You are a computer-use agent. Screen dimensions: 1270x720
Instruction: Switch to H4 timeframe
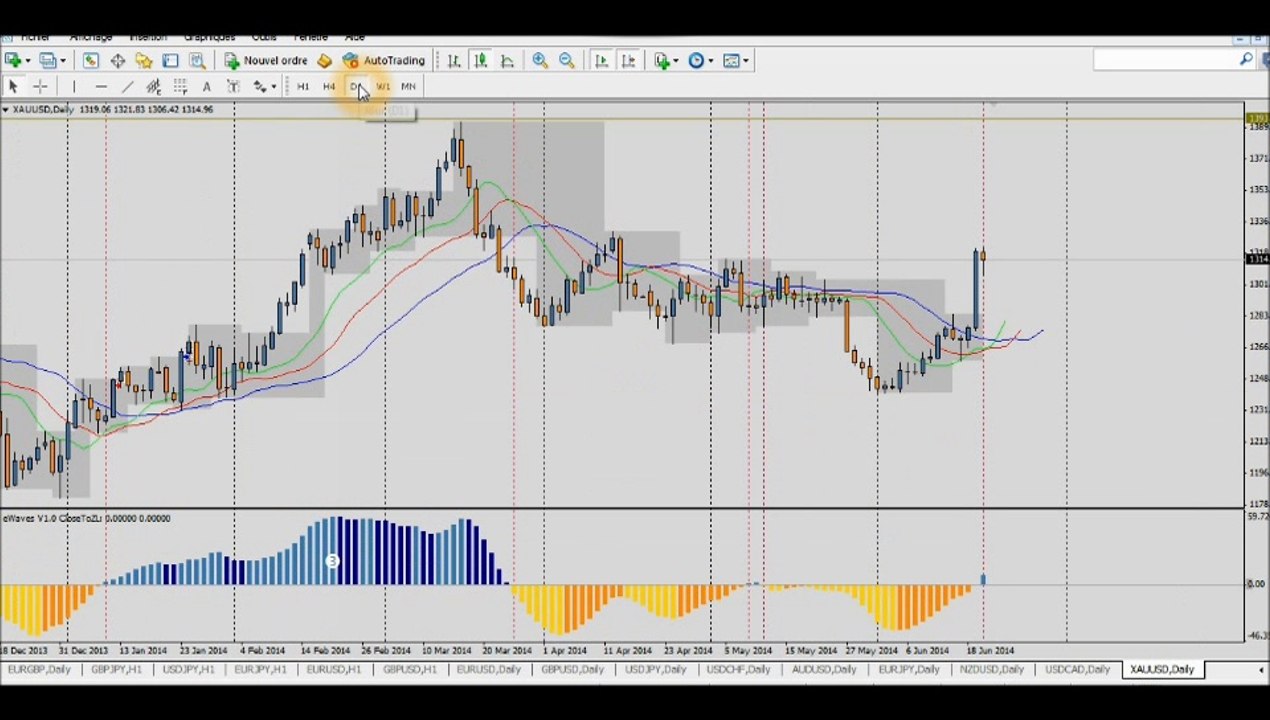(x=329, y=87)
